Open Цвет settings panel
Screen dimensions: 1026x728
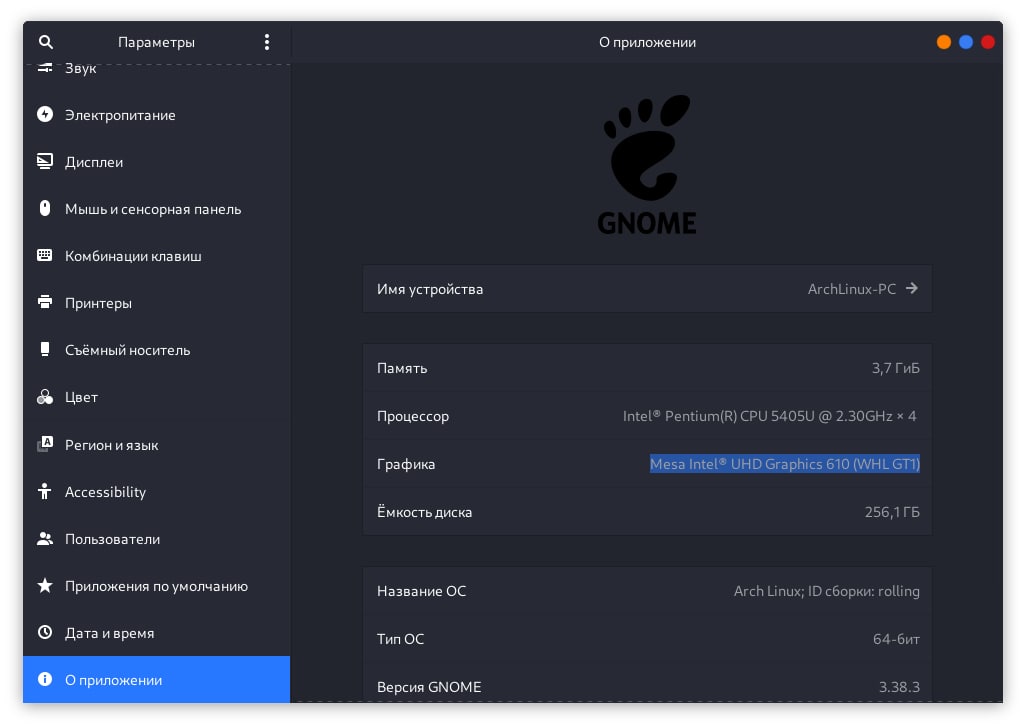click(x=156, y=397)
